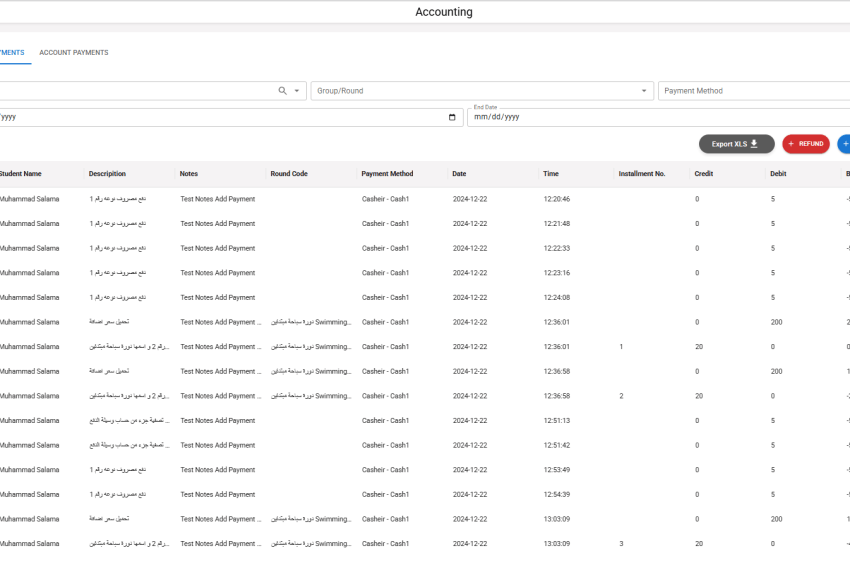Viewport: 850px width, 565px height.
Task: Click the time cell 12:51:13
Action: tap(557, 421)
